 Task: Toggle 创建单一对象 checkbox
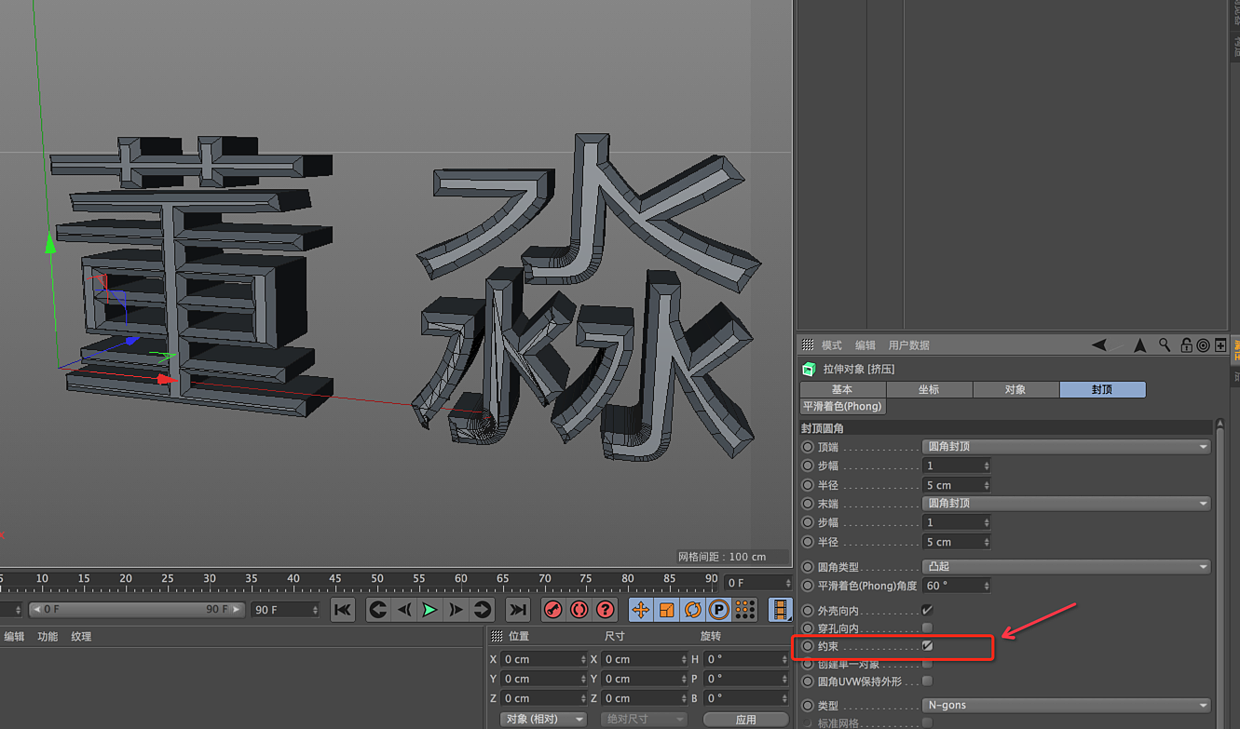[x=927, y=664]
